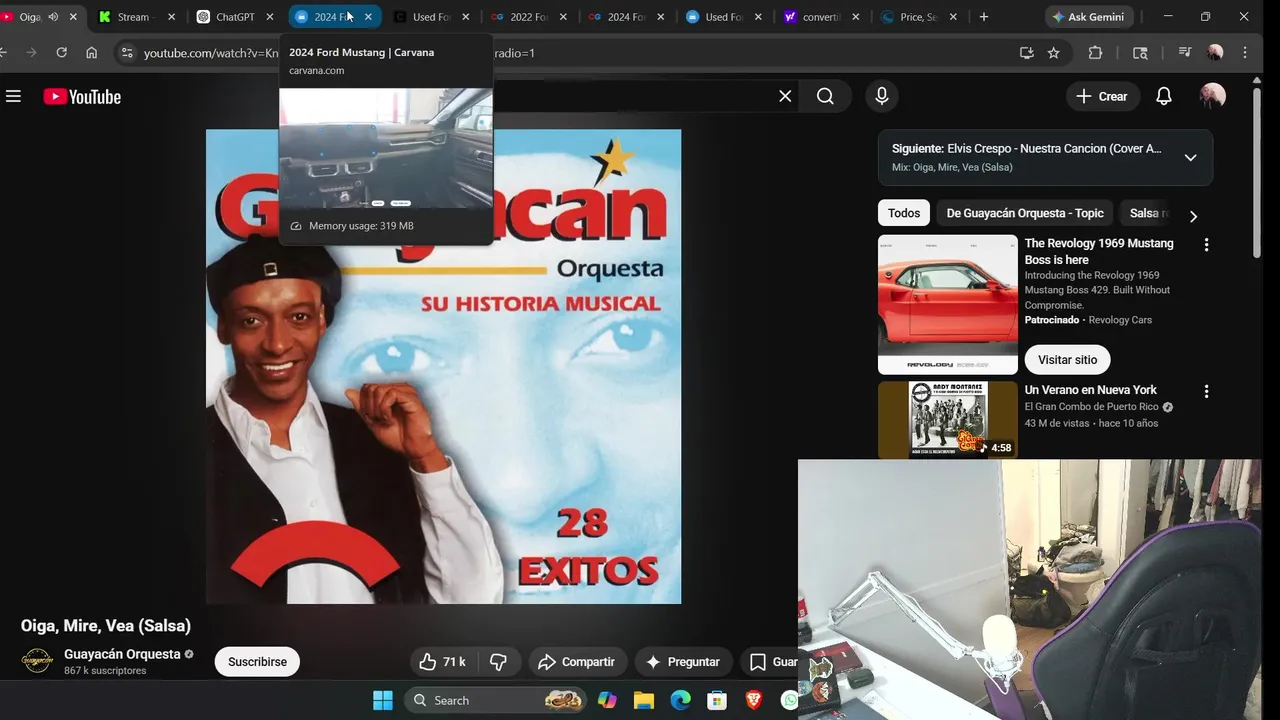Screen dimensions: 1280x720
Task: Expand the Siguiente mix queue chevron
Action: click(1190, 157)
